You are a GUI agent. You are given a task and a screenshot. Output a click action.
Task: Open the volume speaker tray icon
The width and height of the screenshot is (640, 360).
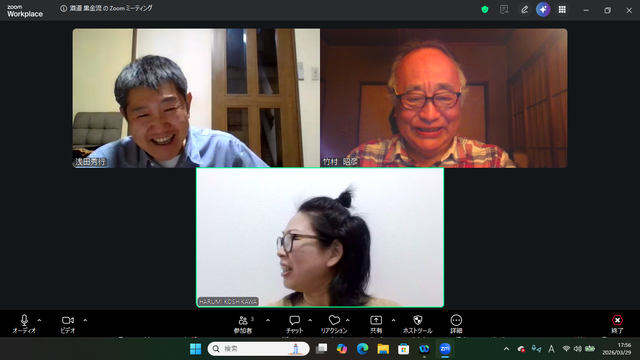click(x=578, y=349)
